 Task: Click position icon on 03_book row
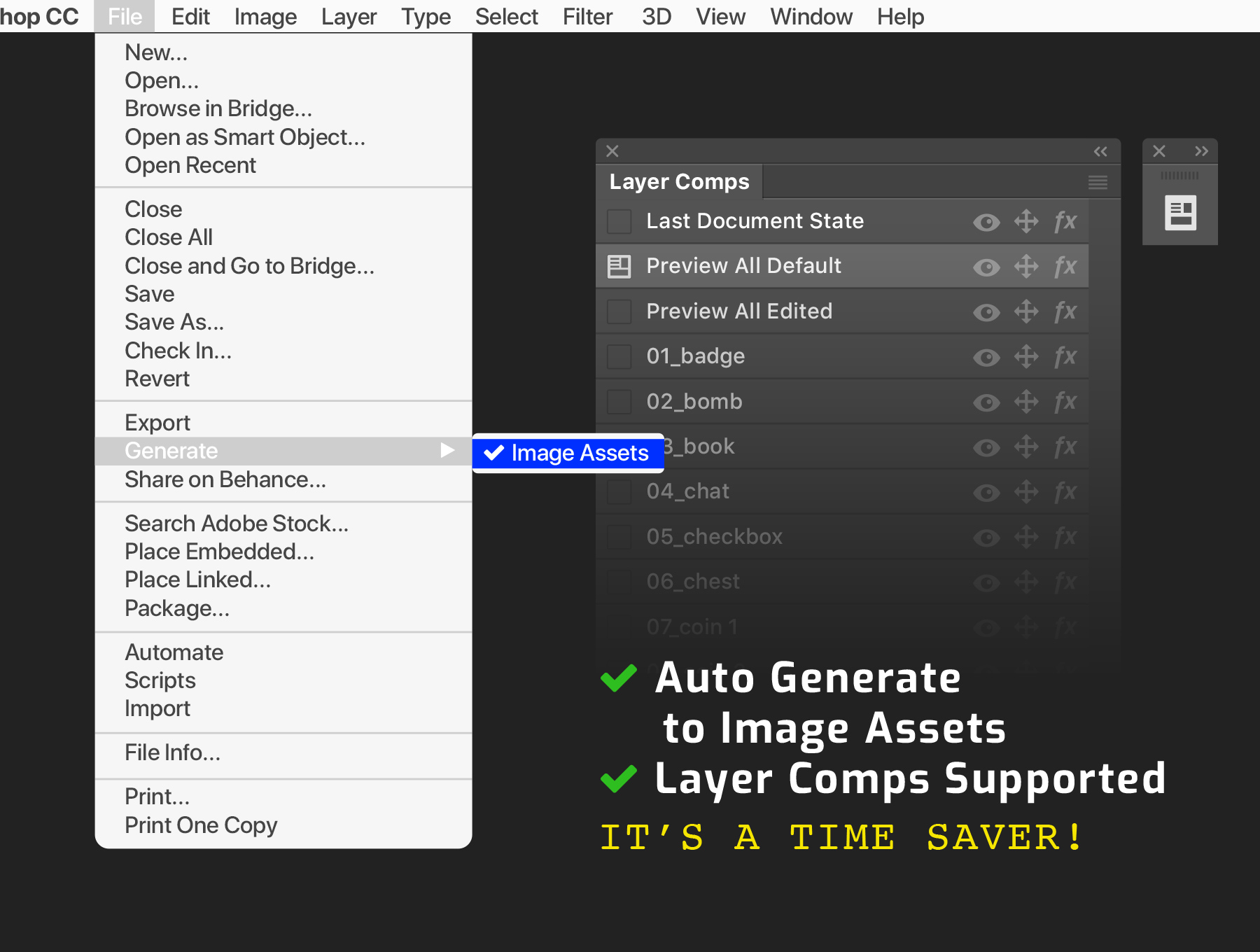(x=1026, y=447)
